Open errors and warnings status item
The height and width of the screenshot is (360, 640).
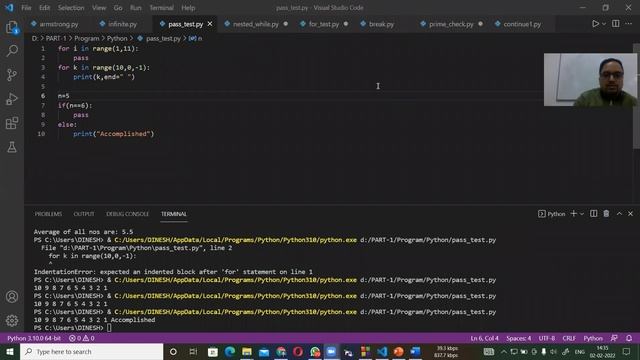coord(82,338)
